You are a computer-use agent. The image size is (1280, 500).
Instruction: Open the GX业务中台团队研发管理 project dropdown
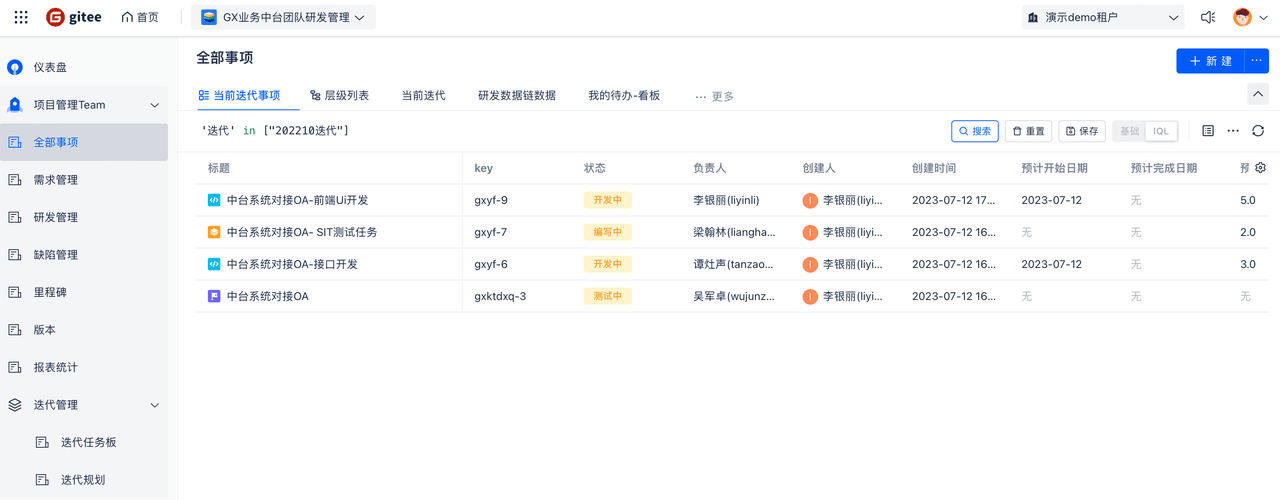point(283,17)
